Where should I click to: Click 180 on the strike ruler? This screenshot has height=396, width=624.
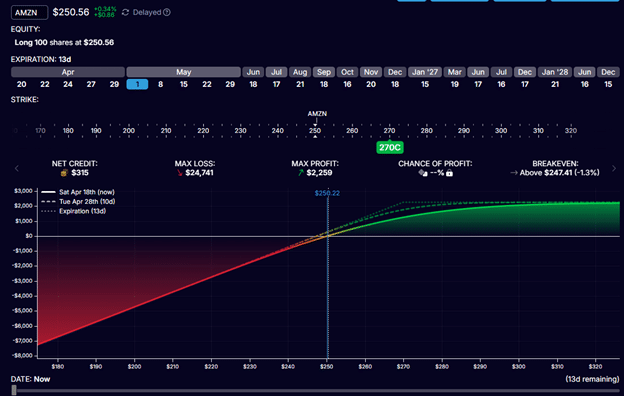tap(68, 131)
